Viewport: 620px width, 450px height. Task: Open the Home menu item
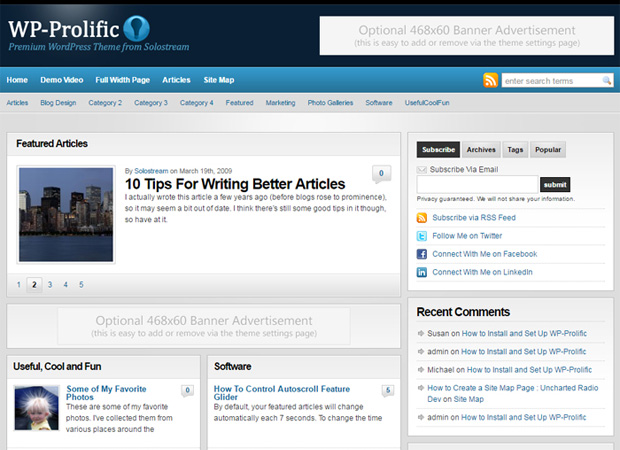tap(17, 80)
